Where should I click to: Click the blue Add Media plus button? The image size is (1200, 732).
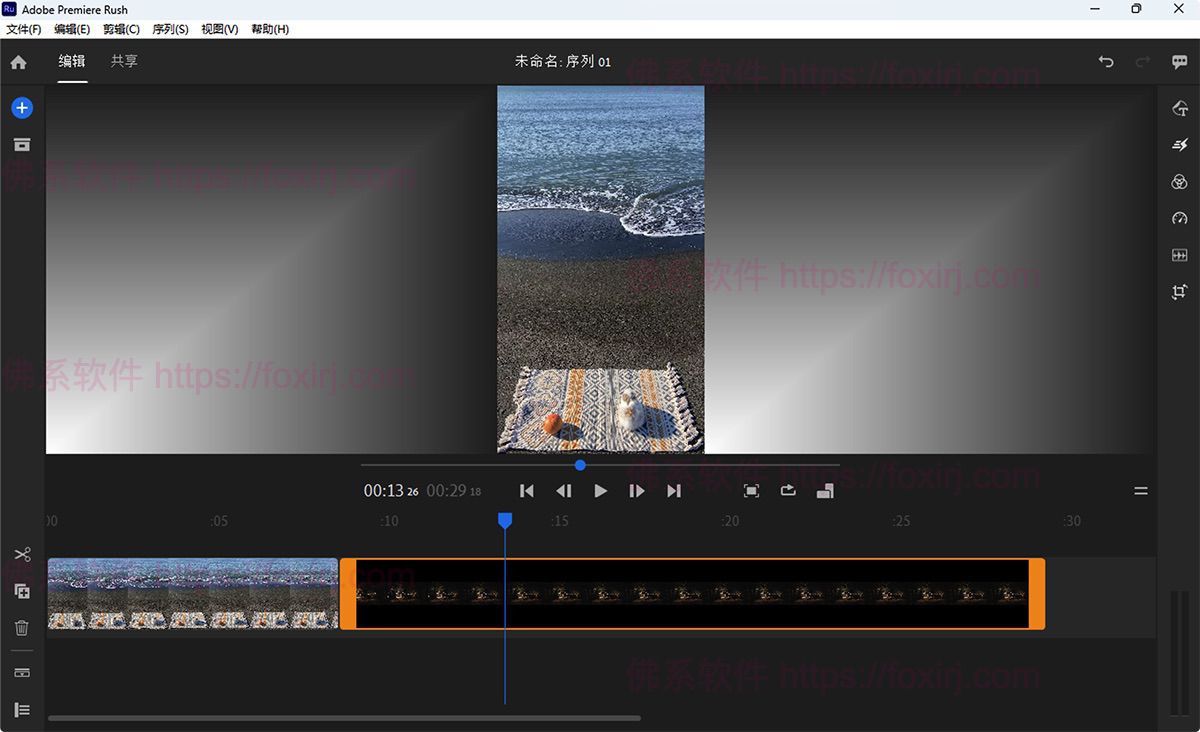(22, 108)
